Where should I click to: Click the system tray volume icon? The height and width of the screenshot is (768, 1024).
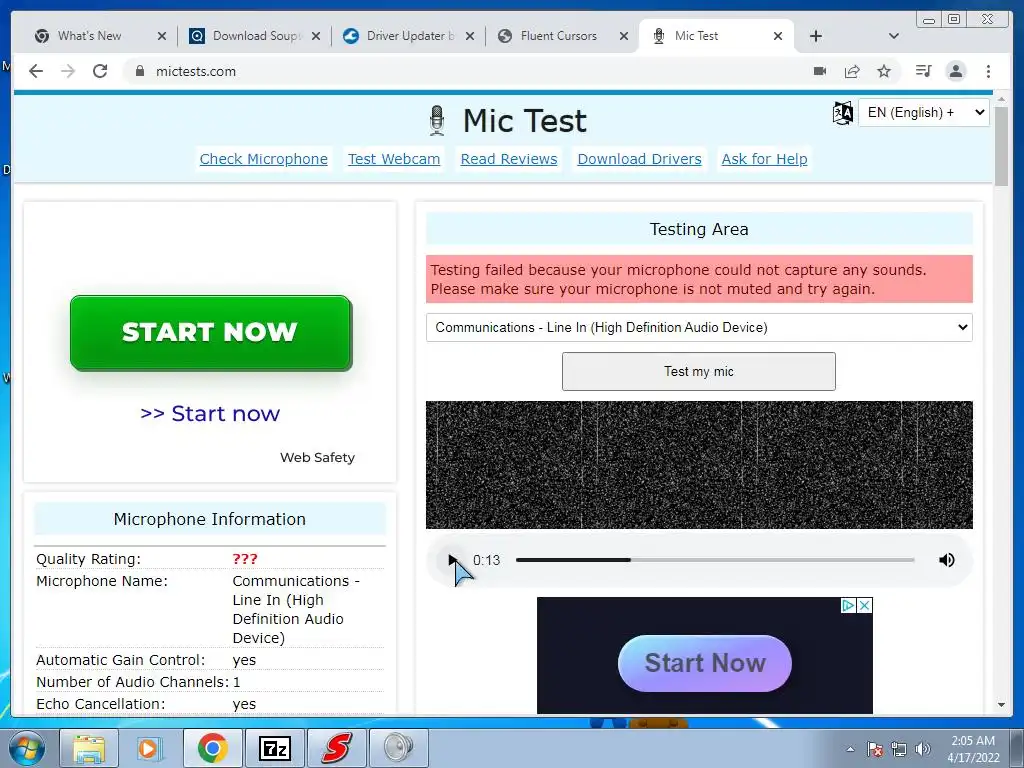923,749
